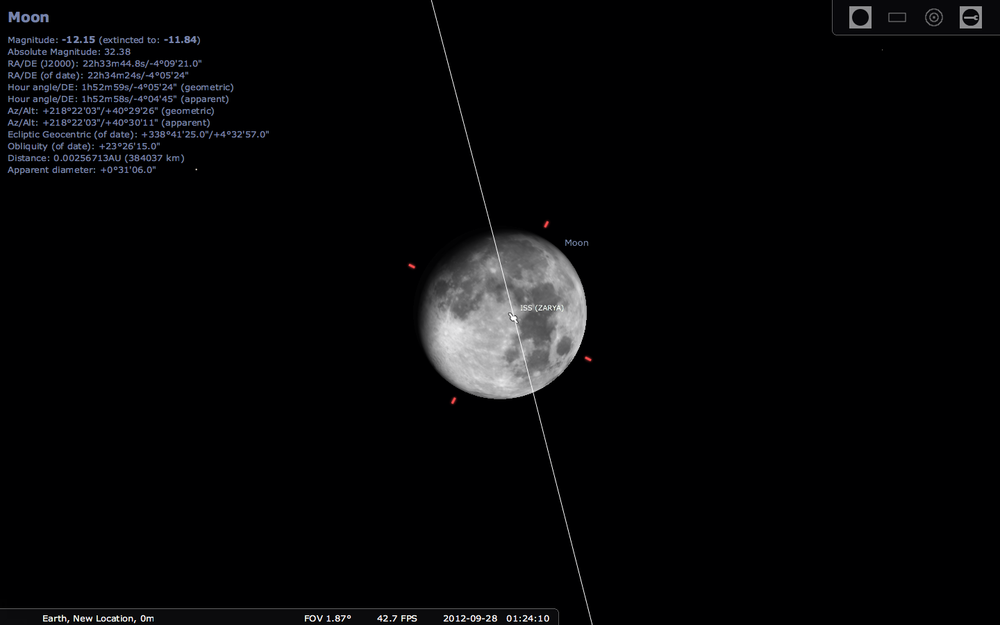Click the Moon heading in info panel
The height and width of the screenshot is (625, 1000).
(x=28, y=16)
